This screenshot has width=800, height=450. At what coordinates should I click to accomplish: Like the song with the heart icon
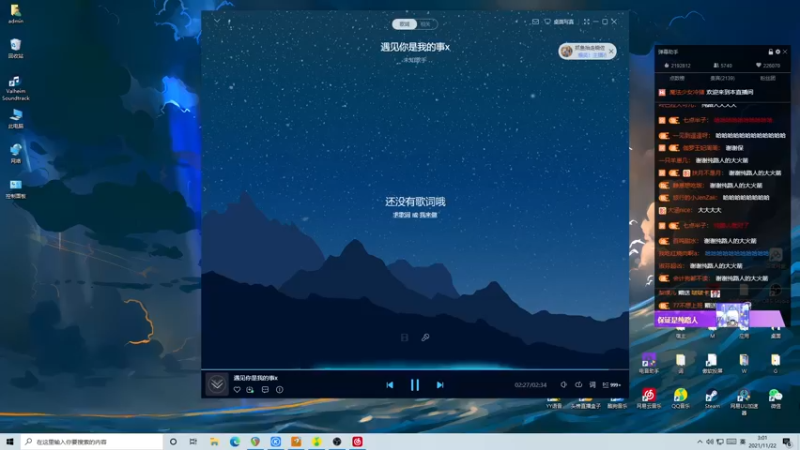(x=237, y=390)
